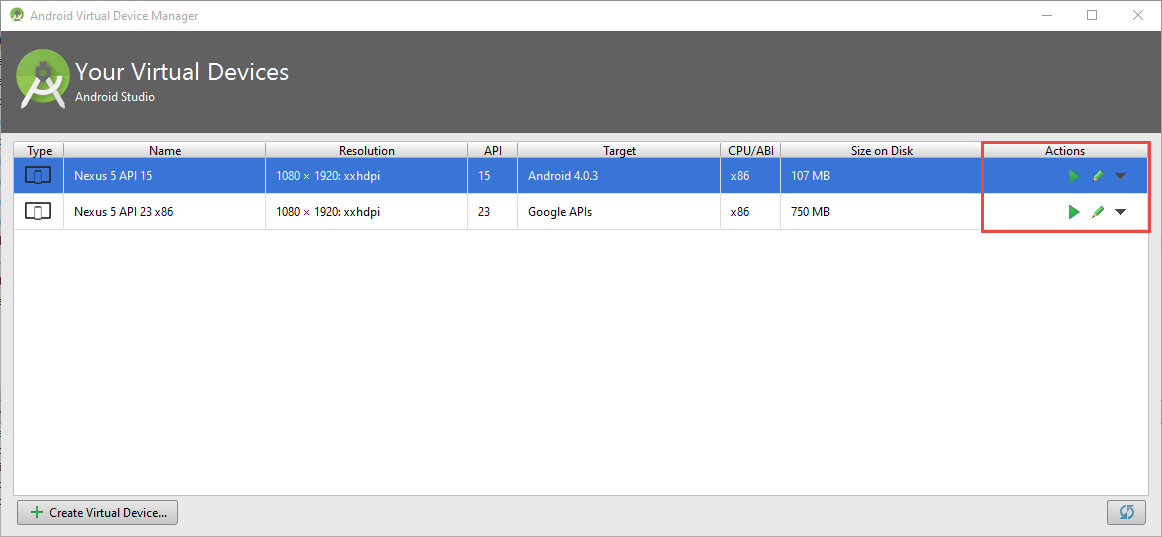Click x86 CPU cell for Nexus 5 API 23 x86

(751, 212)
